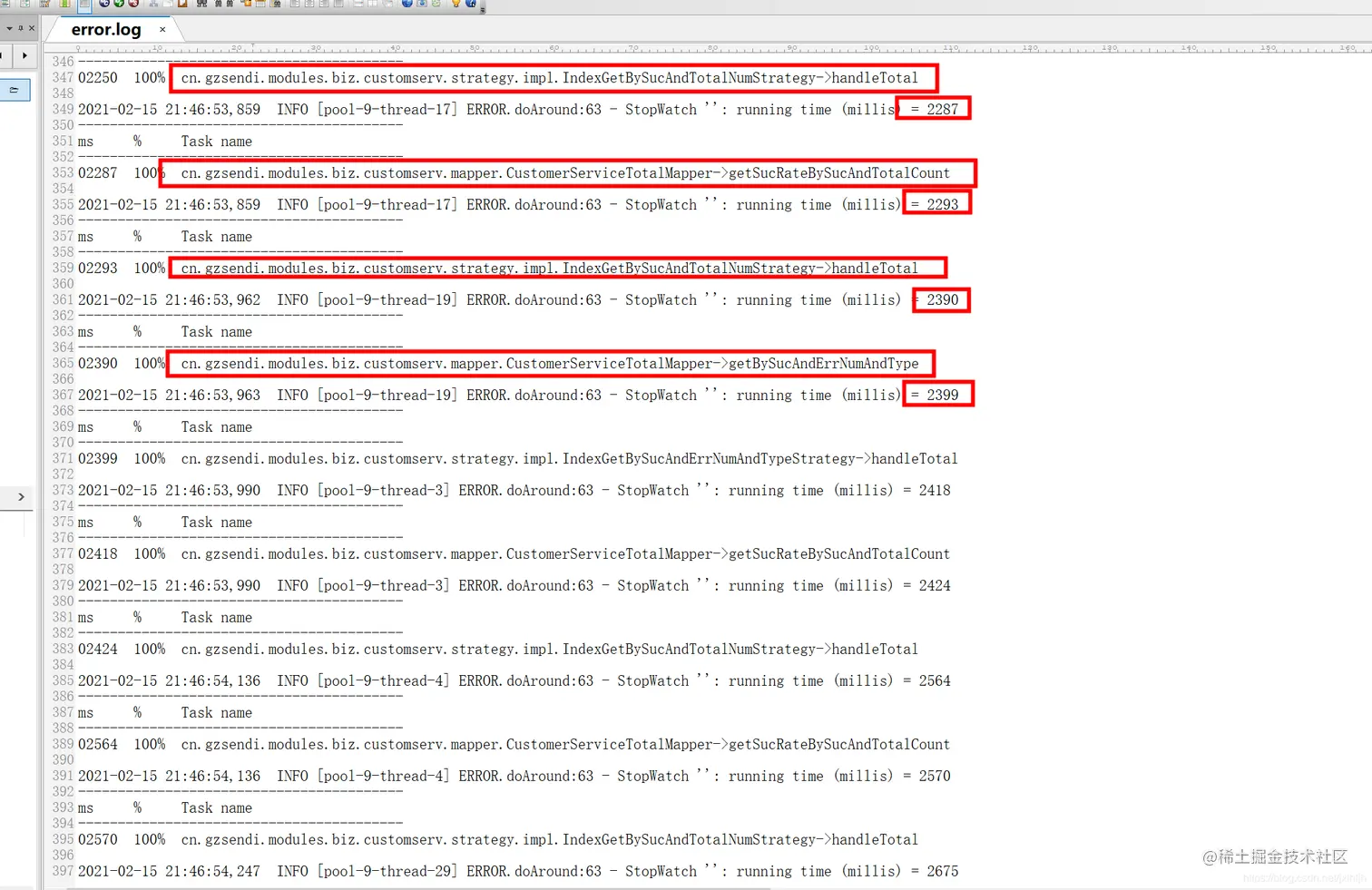Click the running time value 2390
This screenshot has height=890, width=1372.
pyautogui.click(x=943, y=300)
